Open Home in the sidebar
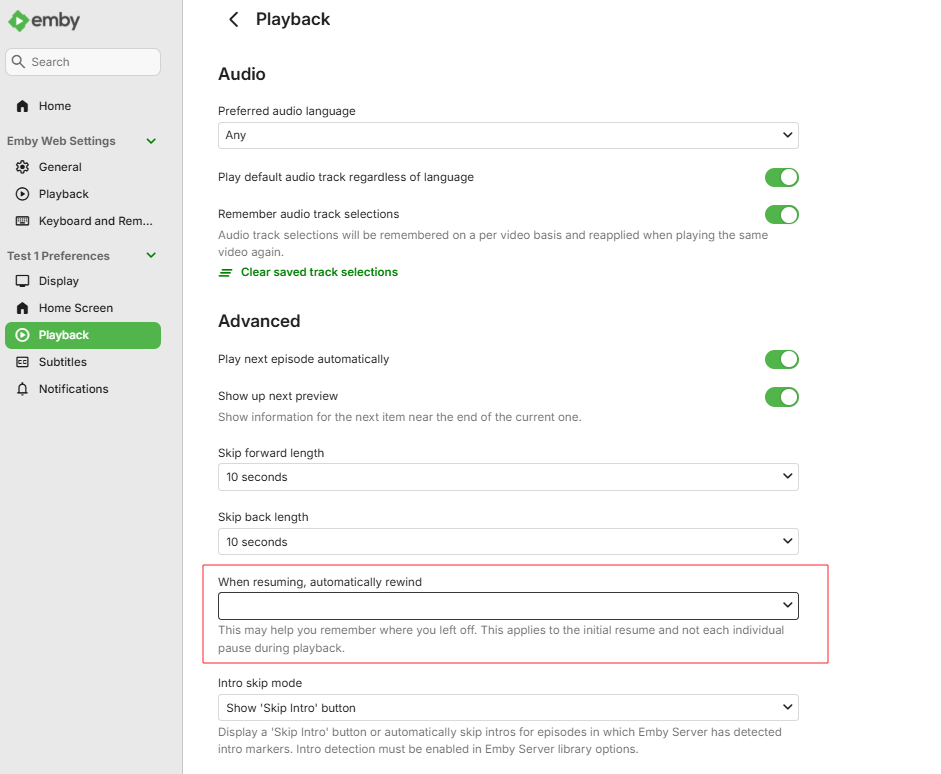This screenshot has height=774, width=941. coord(83,106)
